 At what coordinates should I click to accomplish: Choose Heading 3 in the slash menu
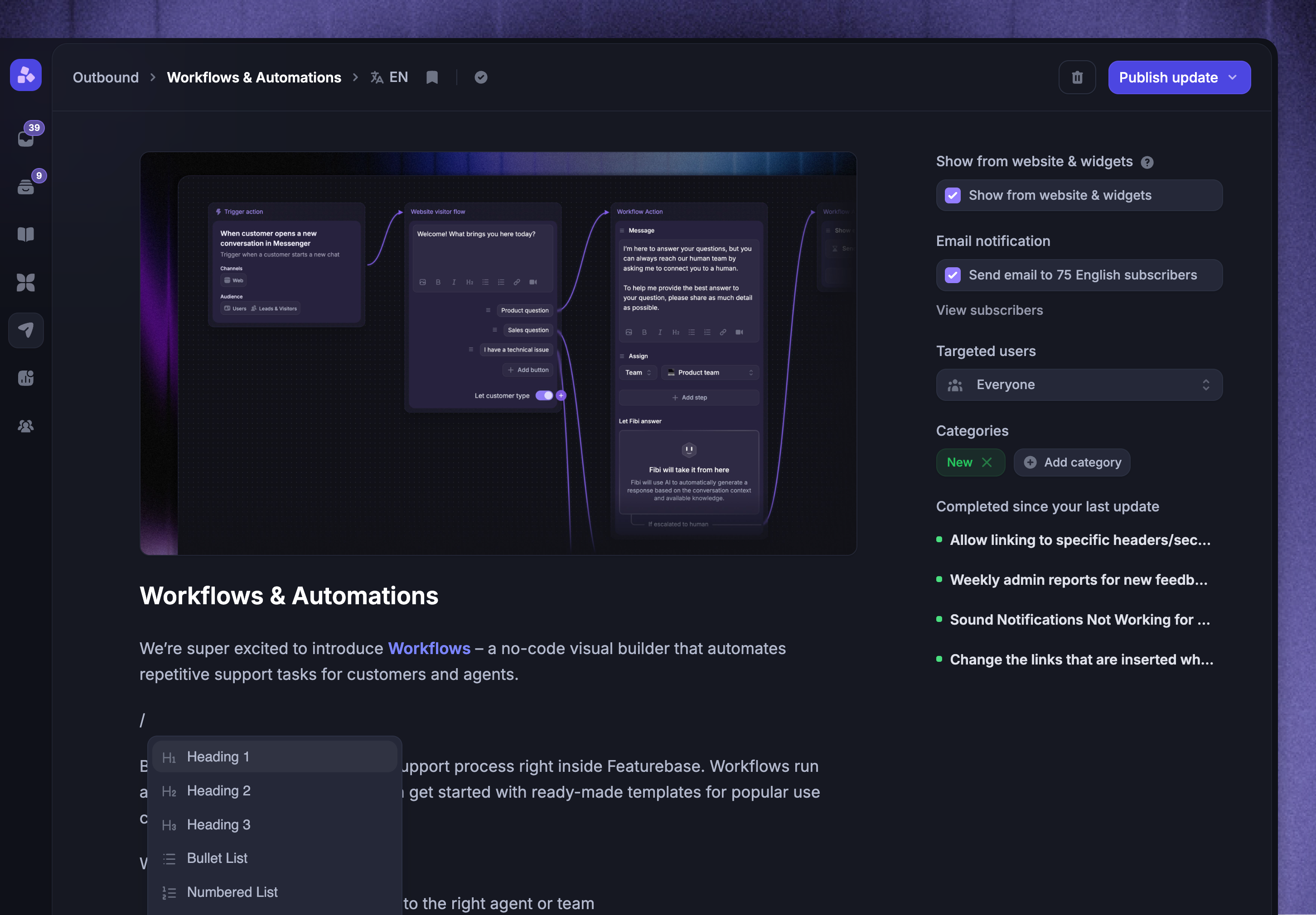[275, 824]
